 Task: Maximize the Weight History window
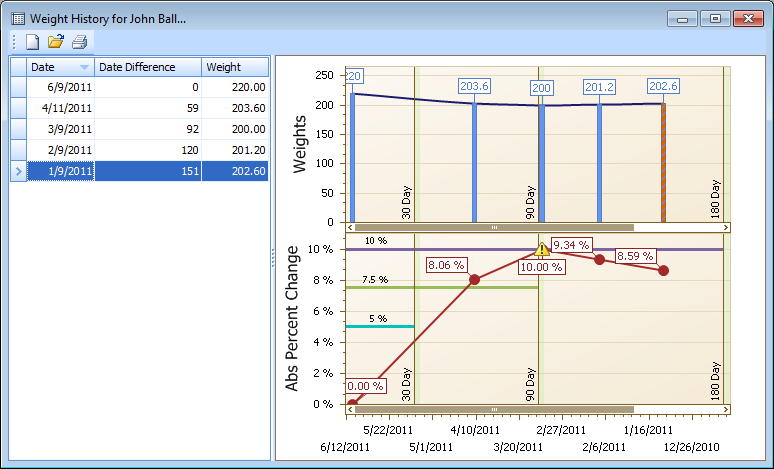715,19
